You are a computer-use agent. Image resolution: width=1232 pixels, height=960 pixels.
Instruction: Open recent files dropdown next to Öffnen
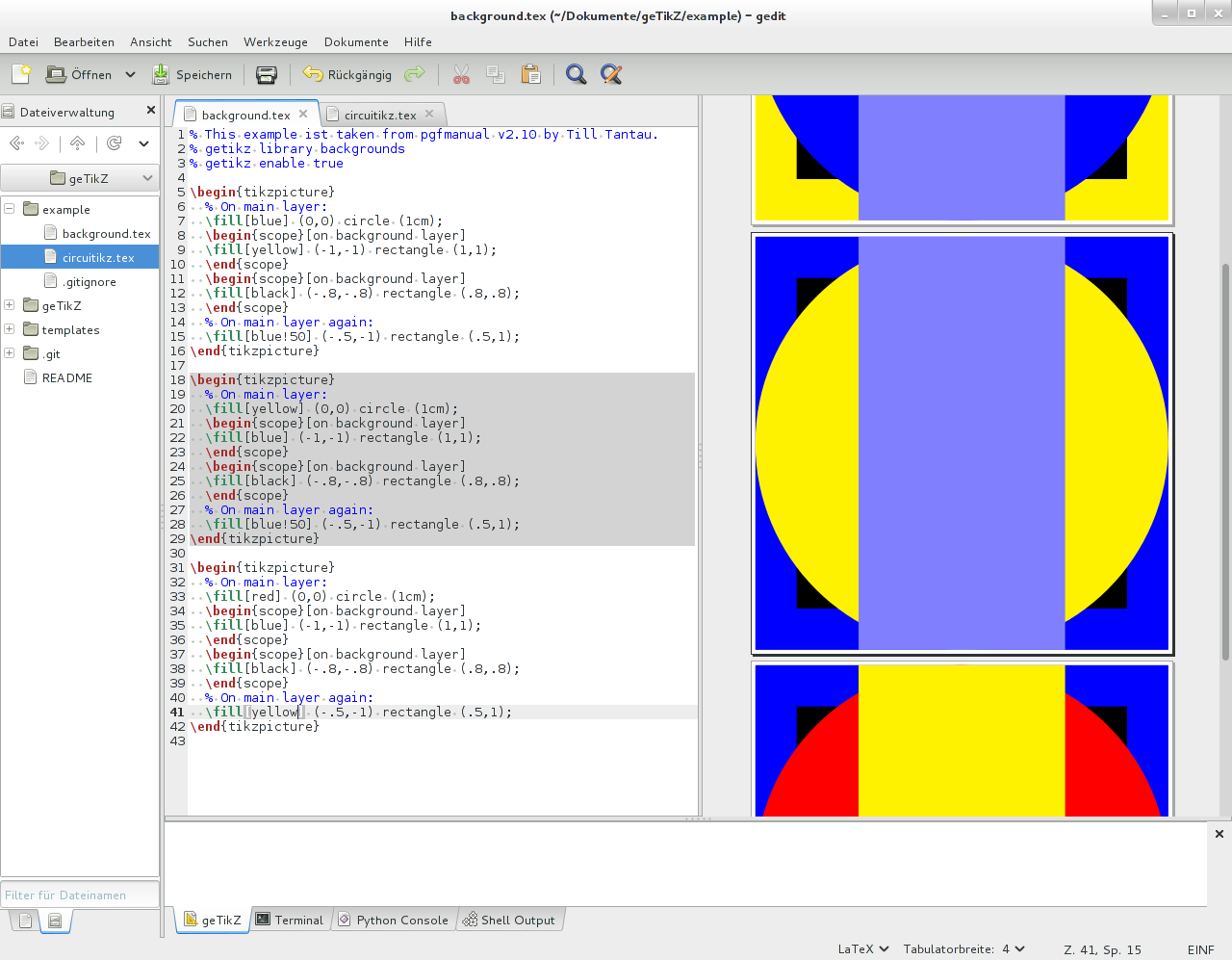click(130, 74)
